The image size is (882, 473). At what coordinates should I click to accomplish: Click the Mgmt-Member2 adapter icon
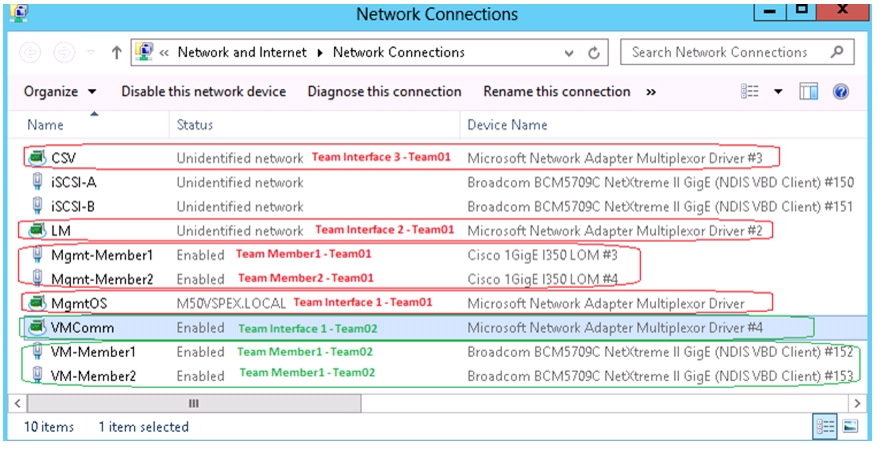pyautogui.click(x=38, y=278)
